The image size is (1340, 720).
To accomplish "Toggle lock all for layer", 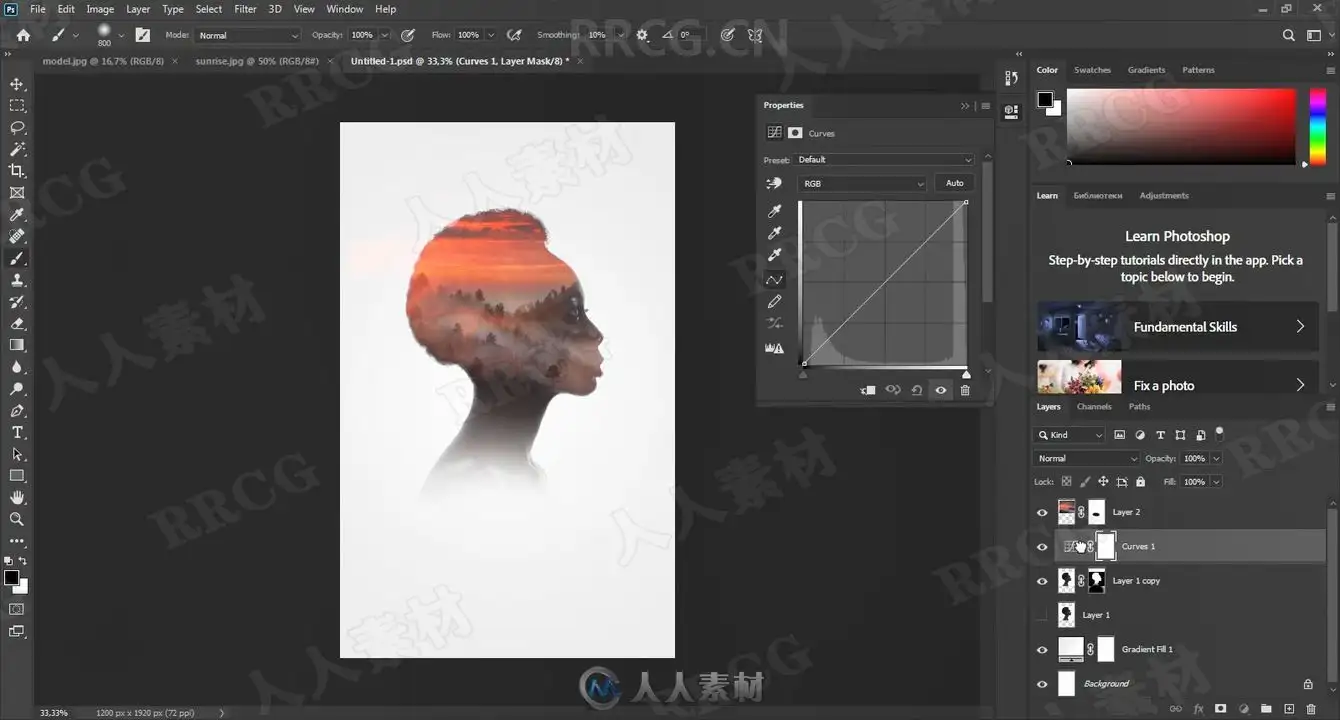I will click(x=1140, y=482).
